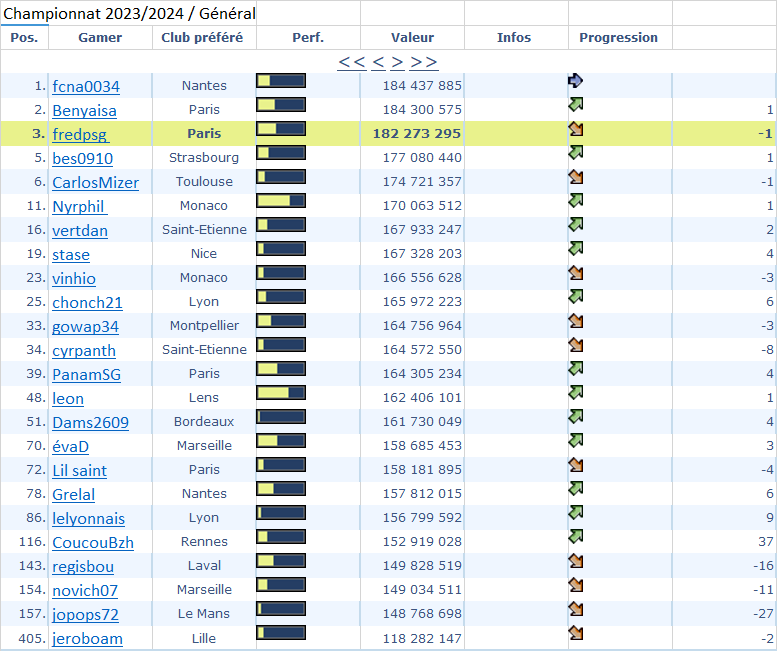The image size is (777, 651).
Task: Click the Pos. column header
Action: (24, 38)
